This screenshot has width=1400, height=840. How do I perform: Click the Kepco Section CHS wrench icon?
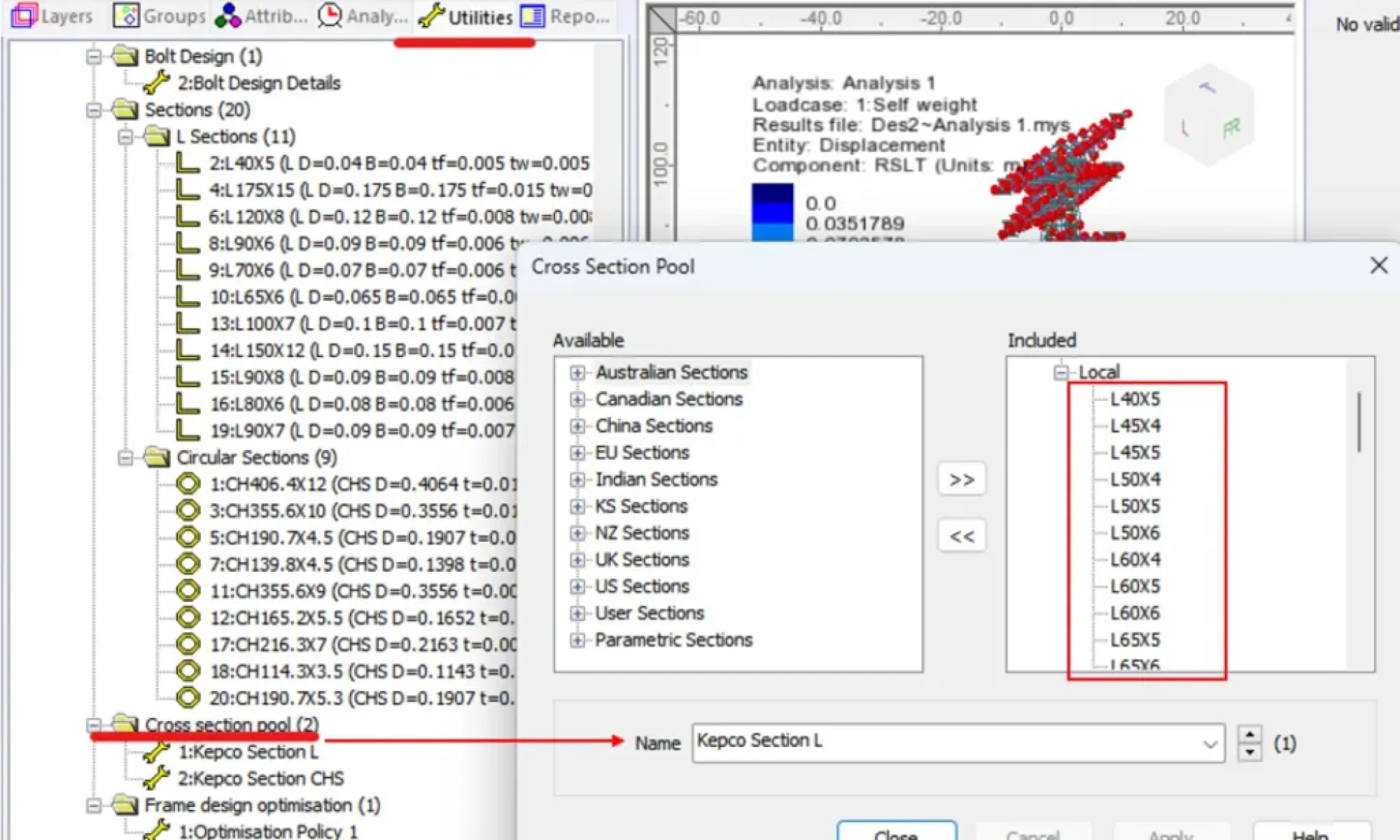pos(156,778)
